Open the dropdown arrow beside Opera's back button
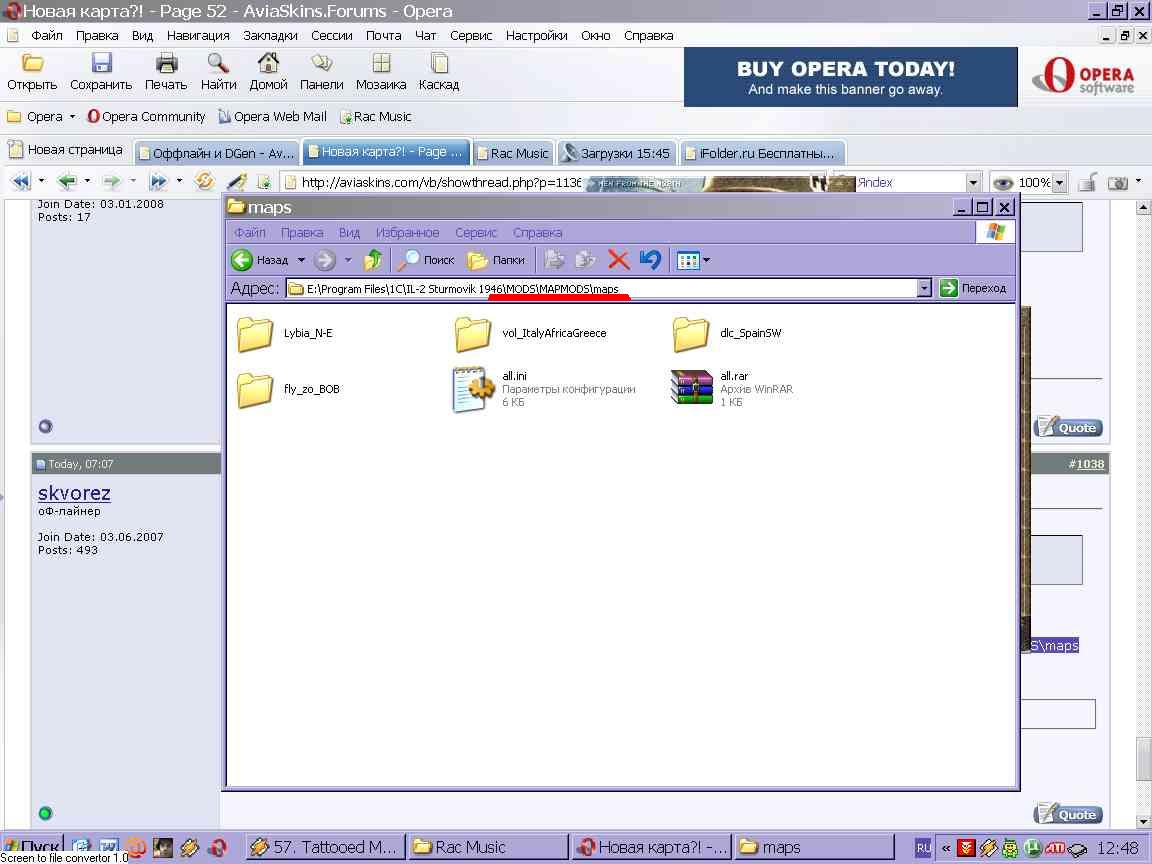Viewport: 1152px width, 864px height. (x=87, y=181)
